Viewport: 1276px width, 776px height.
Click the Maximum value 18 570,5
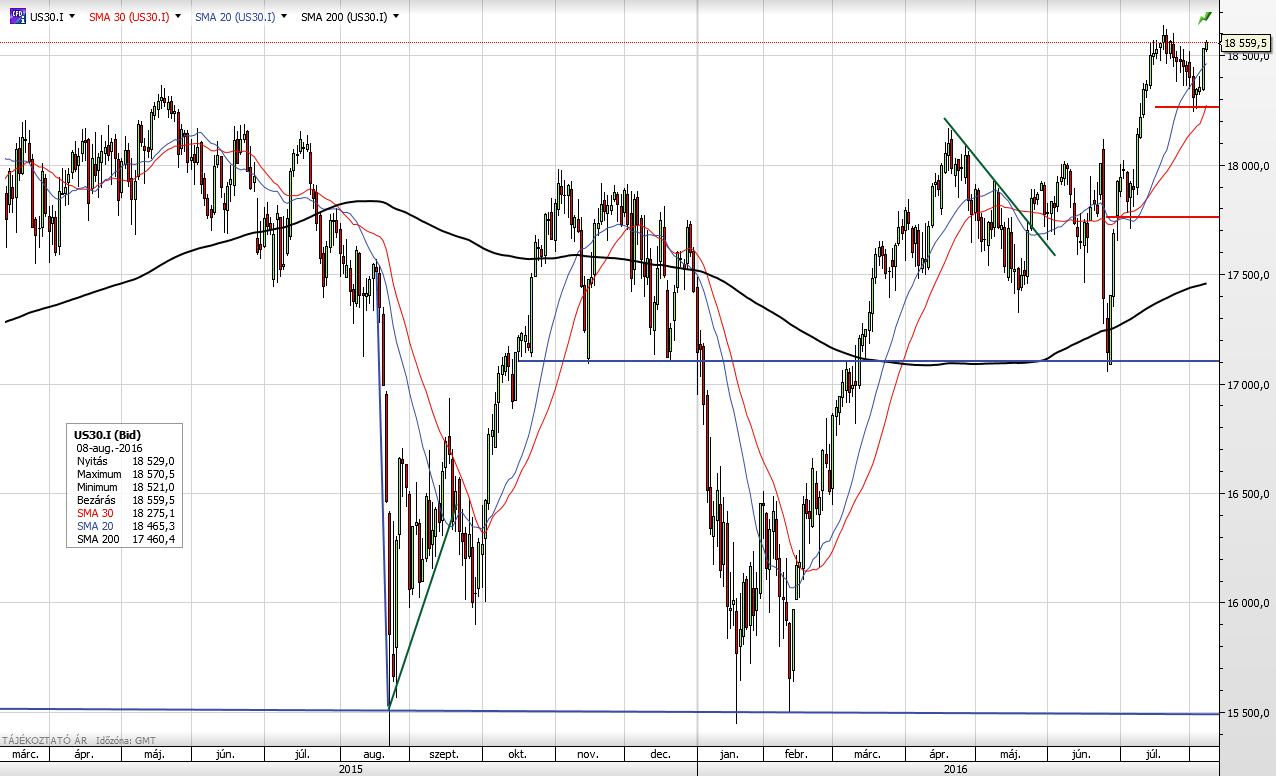153,474
